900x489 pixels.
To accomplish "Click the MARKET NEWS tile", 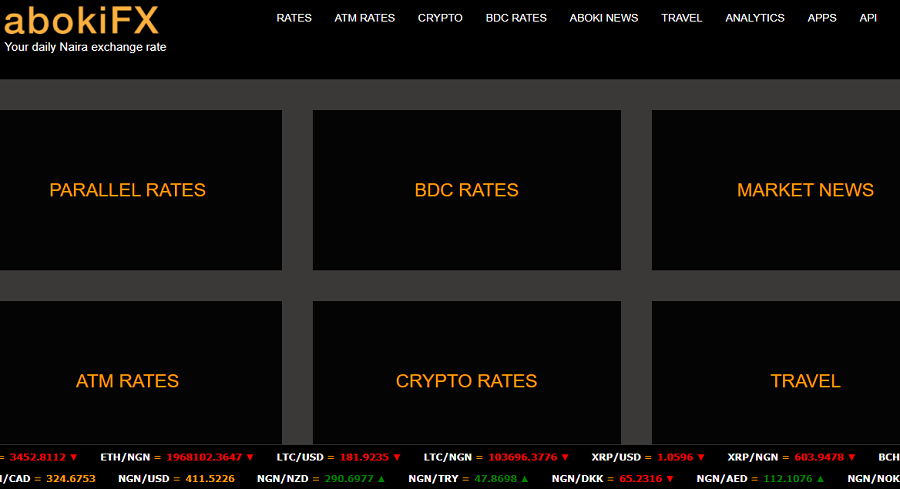I will click(805, 190).
